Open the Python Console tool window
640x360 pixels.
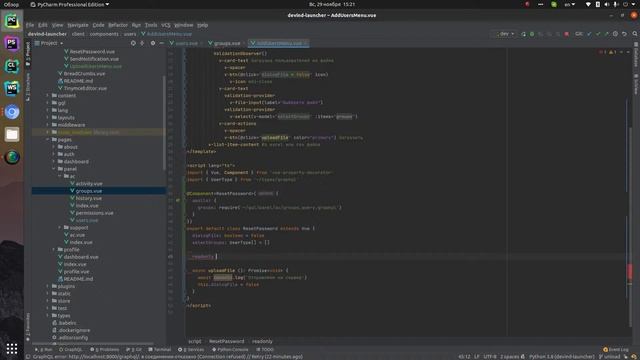pyautogui.click(x=230, y=349)
